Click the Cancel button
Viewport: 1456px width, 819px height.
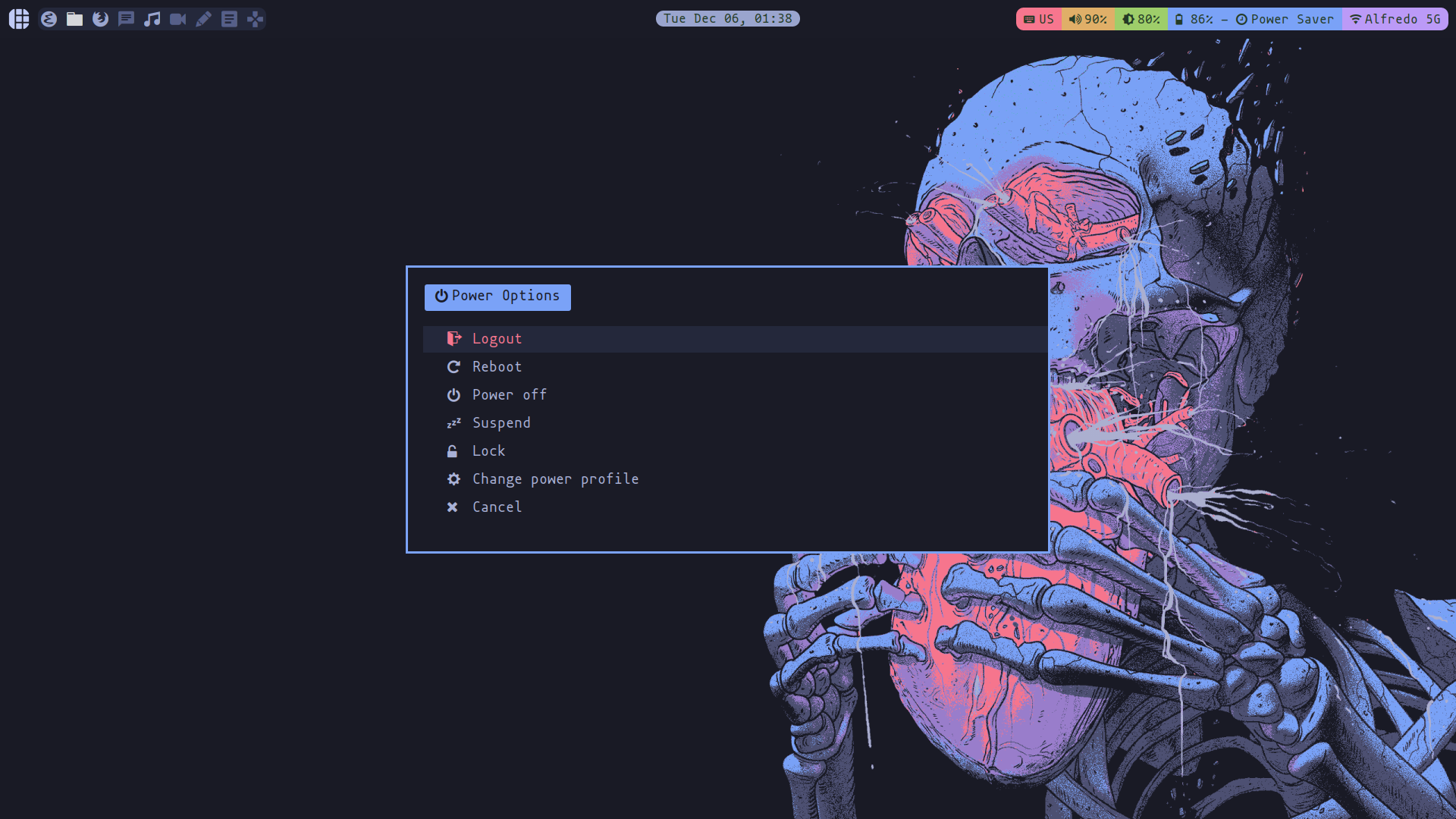point(497,506)
